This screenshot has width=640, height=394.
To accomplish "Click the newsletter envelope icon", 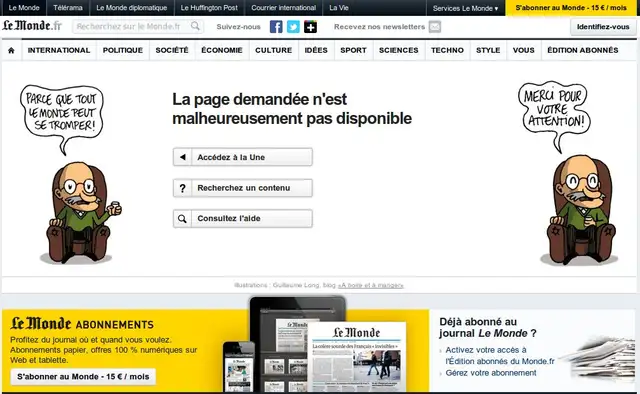I will (x=435, y=27).
